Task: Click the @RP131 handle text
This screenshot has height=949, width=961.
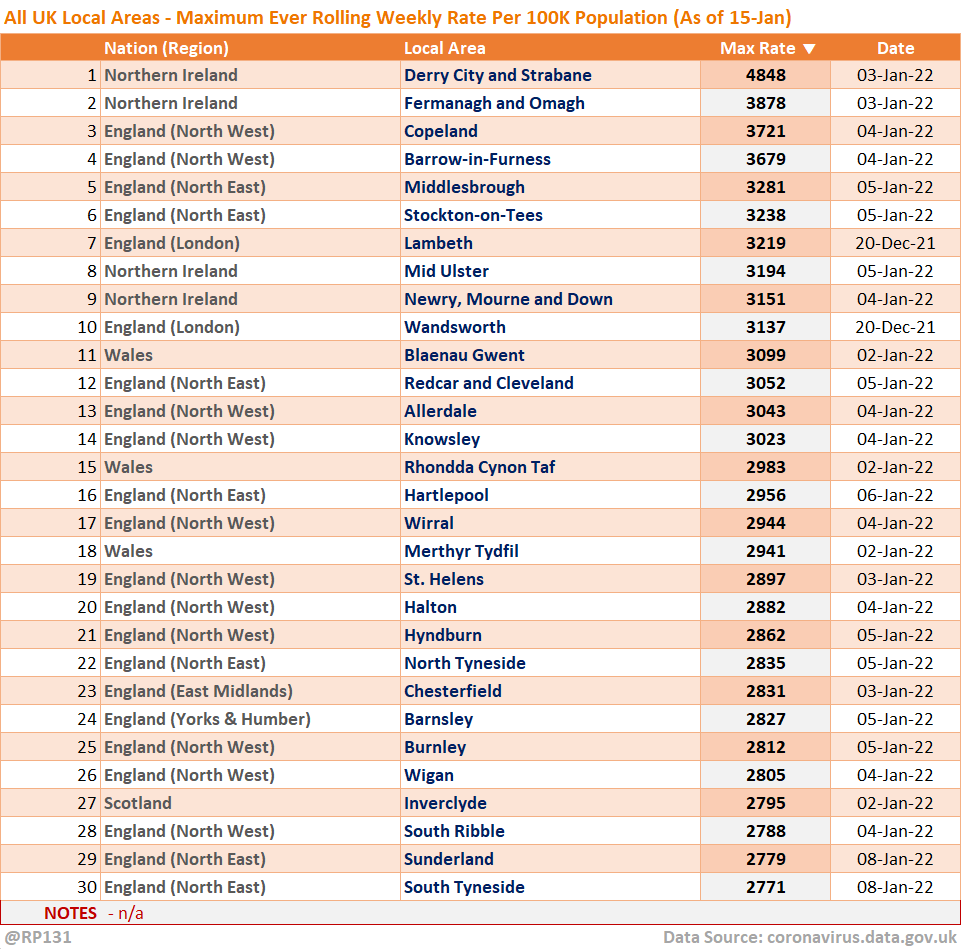Action: [38, 937]
